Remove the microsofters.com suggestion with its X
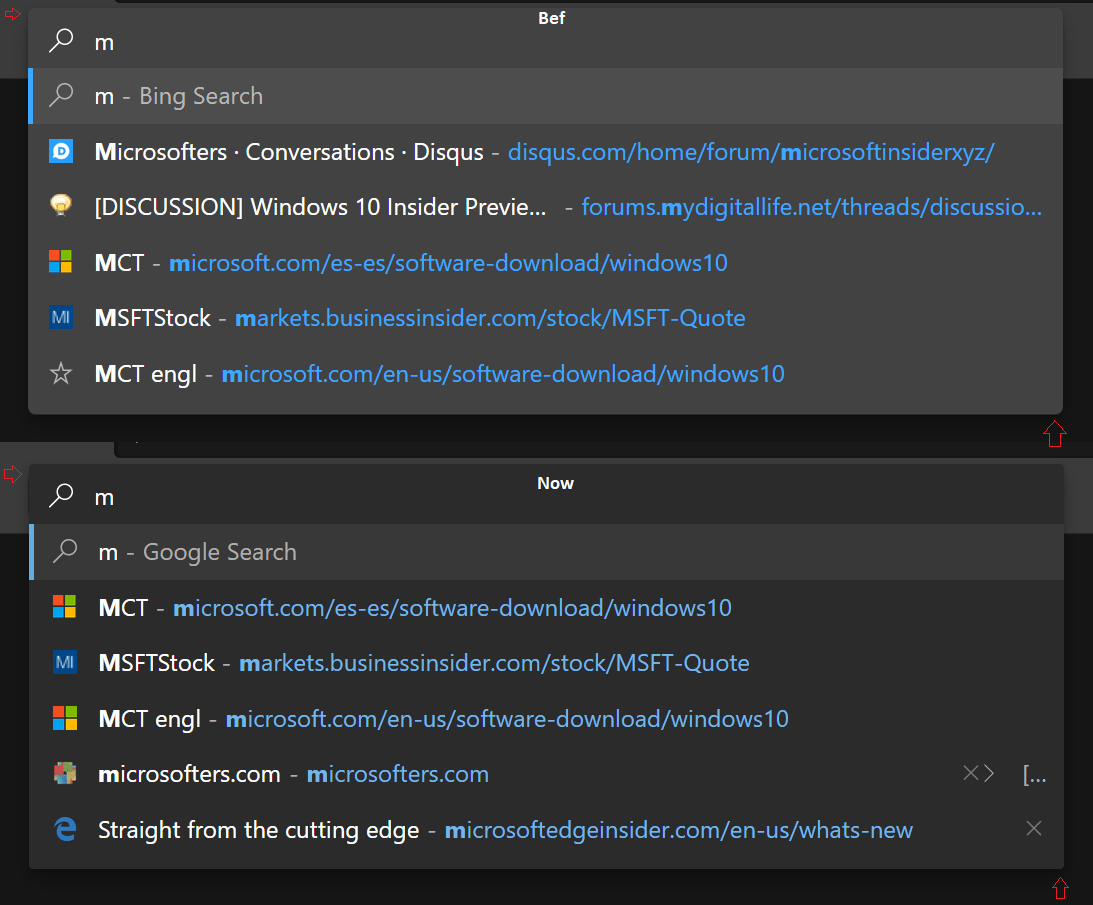The width and height of the screenshot is (1093, 905). click(970, 773)
